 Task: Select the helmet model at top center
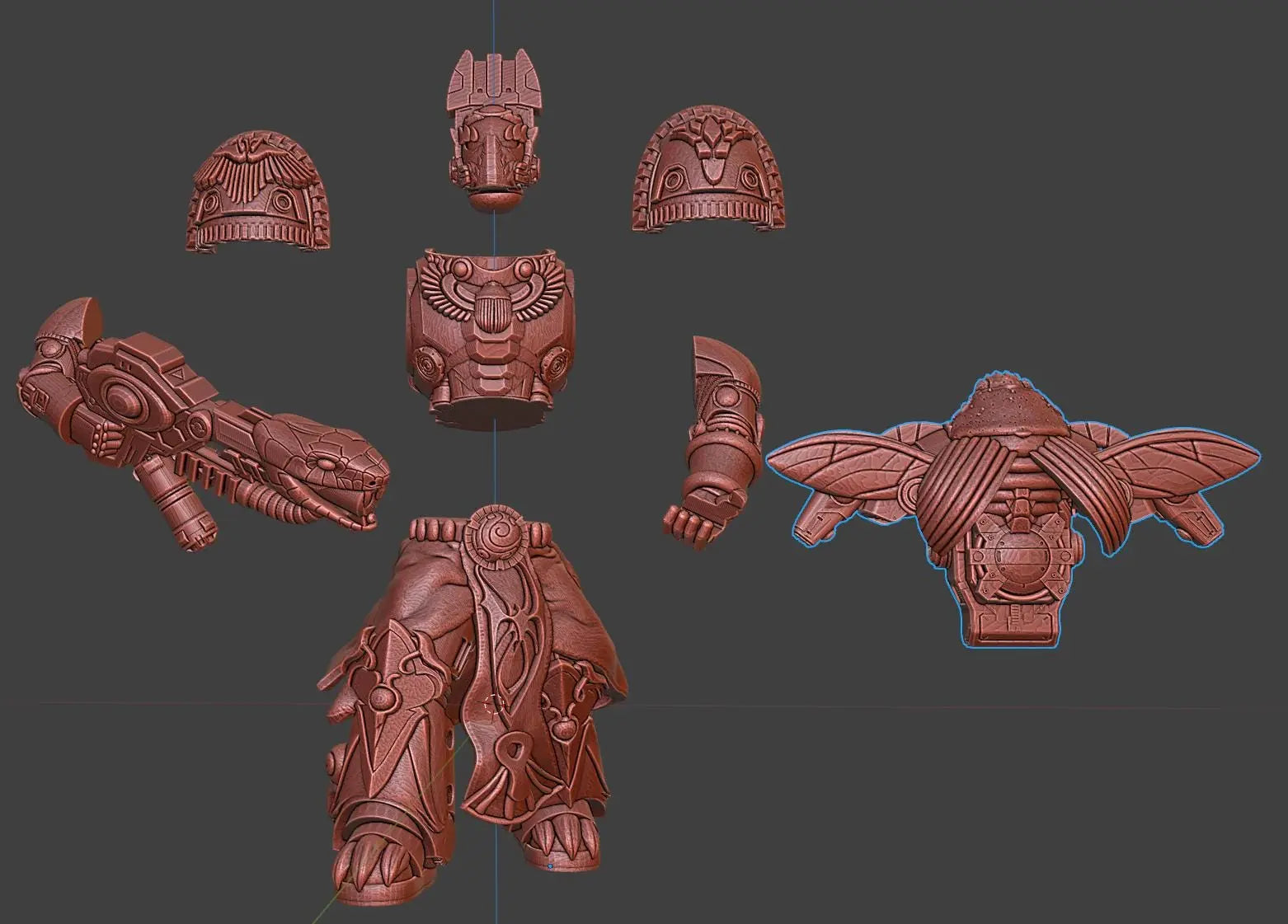[x=493, y=129]
